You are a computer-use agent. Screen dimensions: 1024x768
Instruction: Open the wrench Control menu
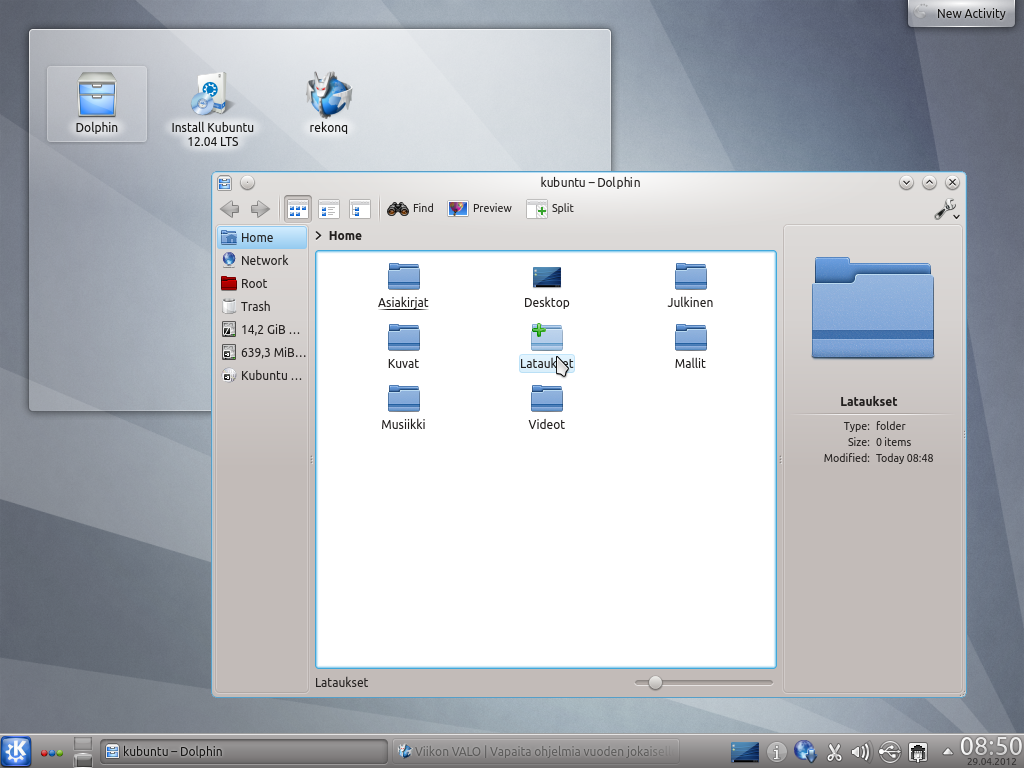tap(946, 210)
